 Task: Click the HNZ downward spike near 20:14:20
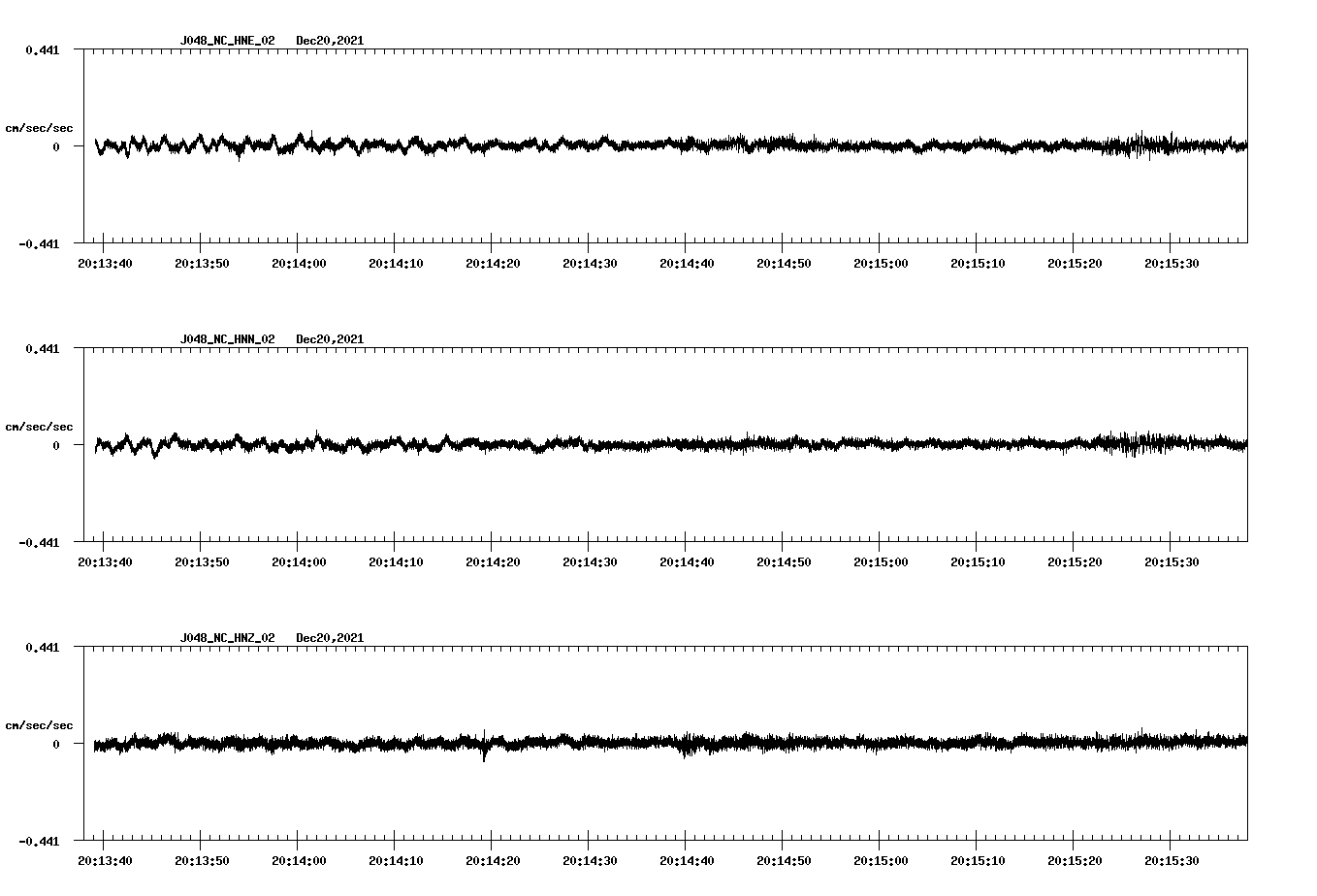click(484, 747)
